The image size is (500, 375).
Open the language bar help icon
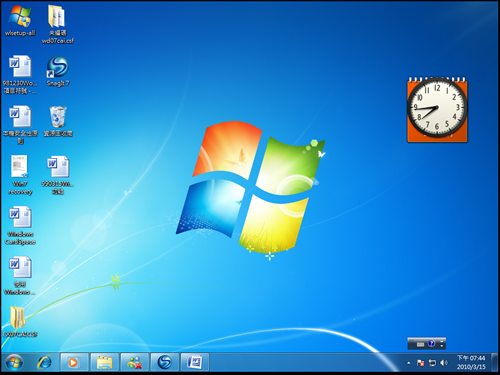coord(431,344)
